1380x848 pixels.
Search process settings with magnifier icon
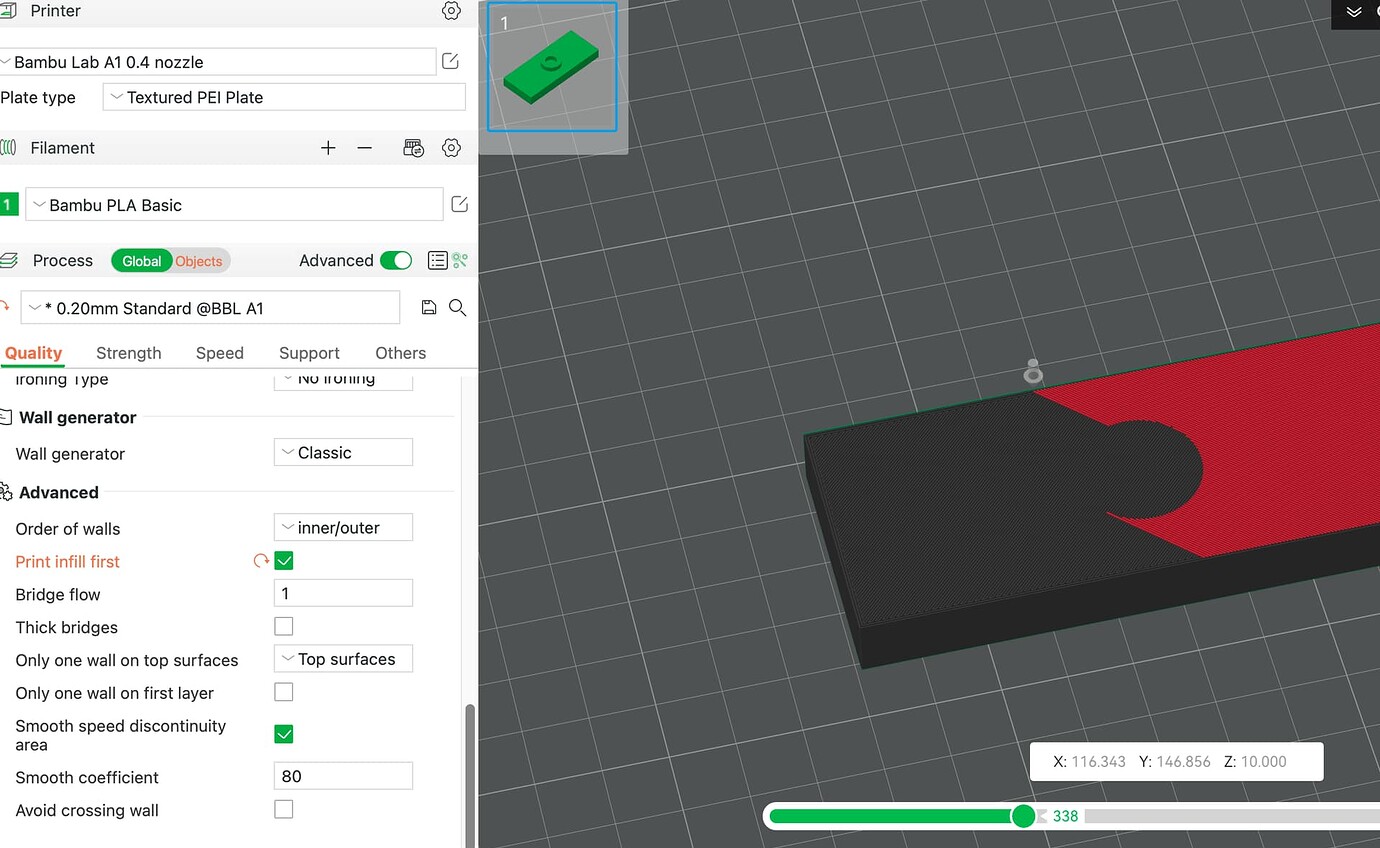click(457, 308)
